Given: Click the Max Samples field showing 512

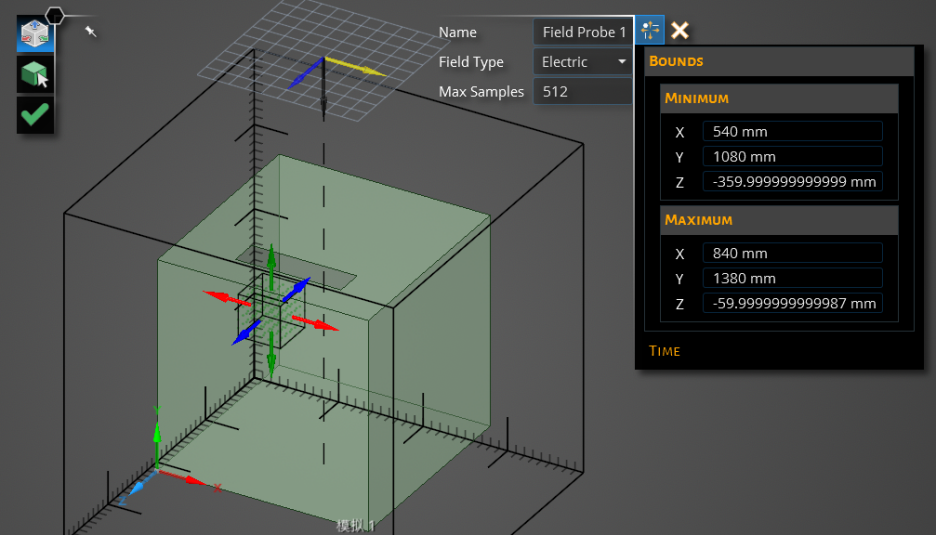Looking at the screenshot, I should (x=582, y=91).
